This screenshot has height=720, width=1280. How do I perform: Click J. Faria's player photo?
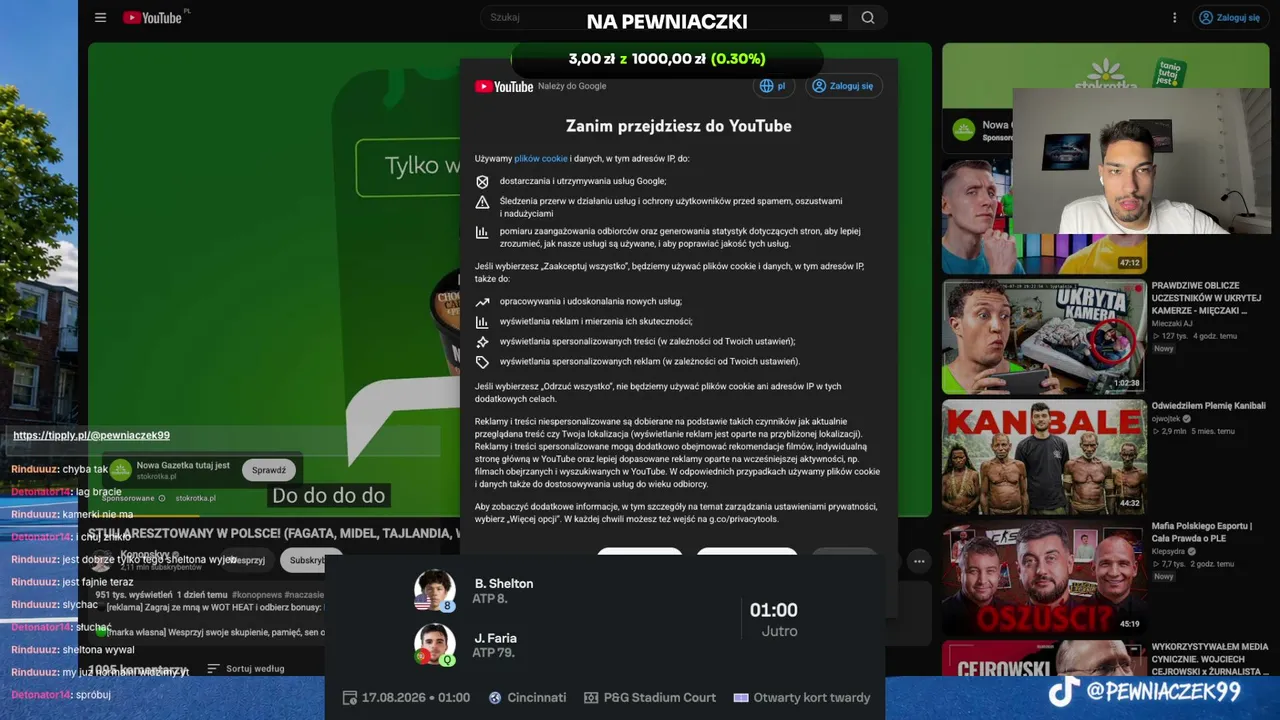[x=435, y=645]
